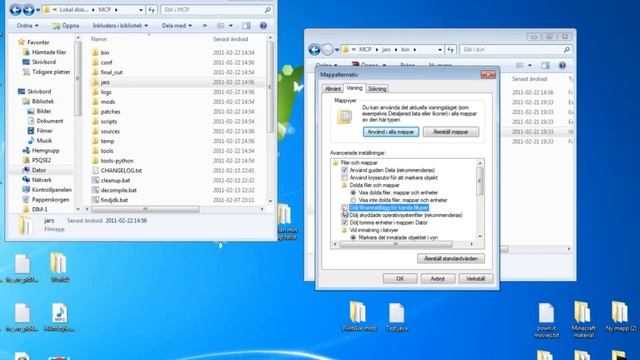Open MCP address bar history dropdown
Viewport: 640px width, 360px height.
point(141,9)
